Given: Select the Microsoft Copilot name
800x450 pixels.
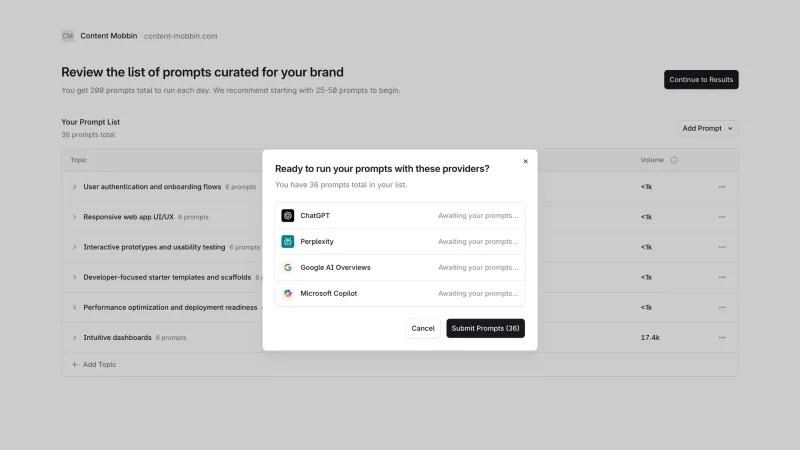Looking at the screenshot, I should tap(329, 293).
